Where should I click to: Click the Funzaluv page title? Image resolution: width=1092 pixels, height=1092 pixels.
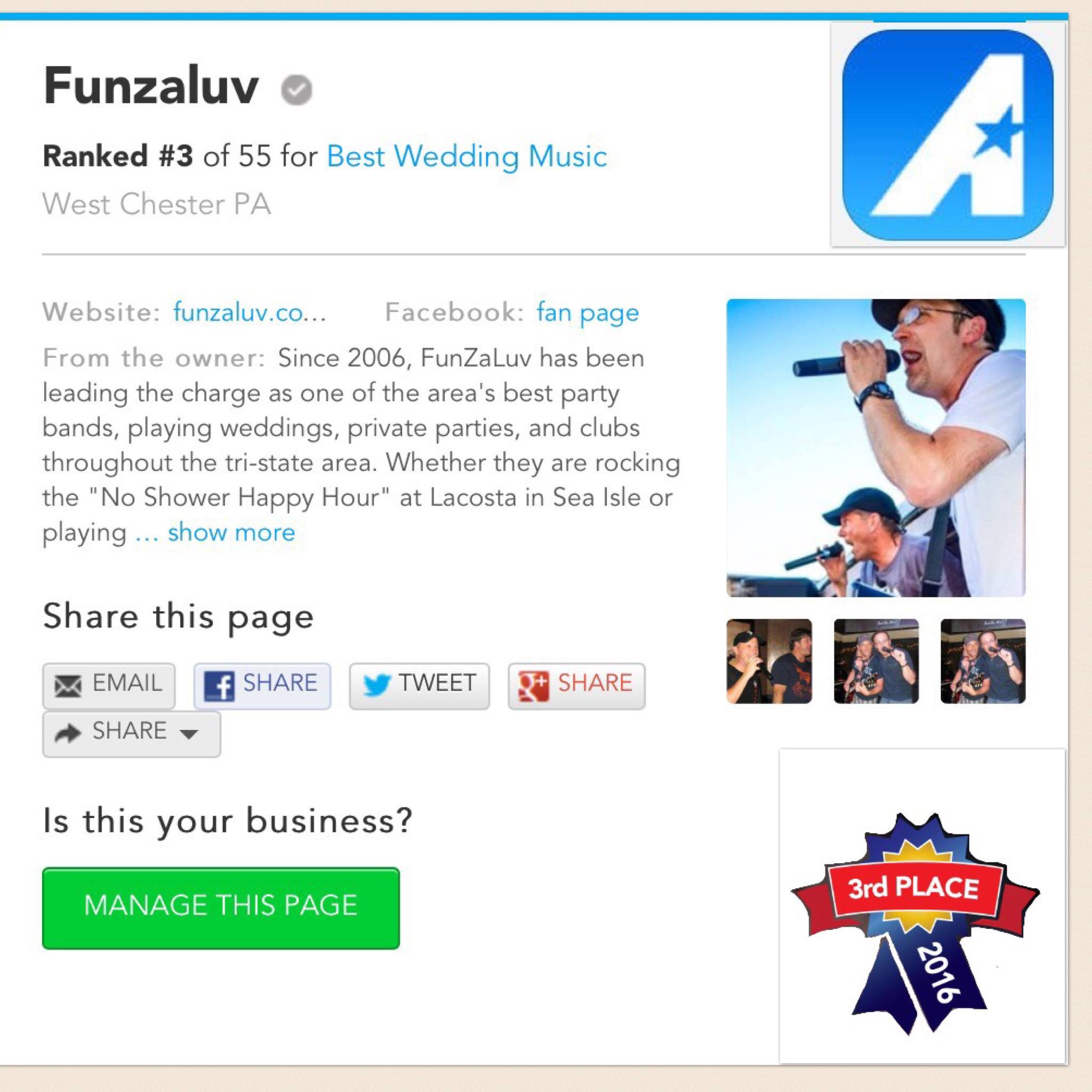pyautogui.click(x=151, y=86)
